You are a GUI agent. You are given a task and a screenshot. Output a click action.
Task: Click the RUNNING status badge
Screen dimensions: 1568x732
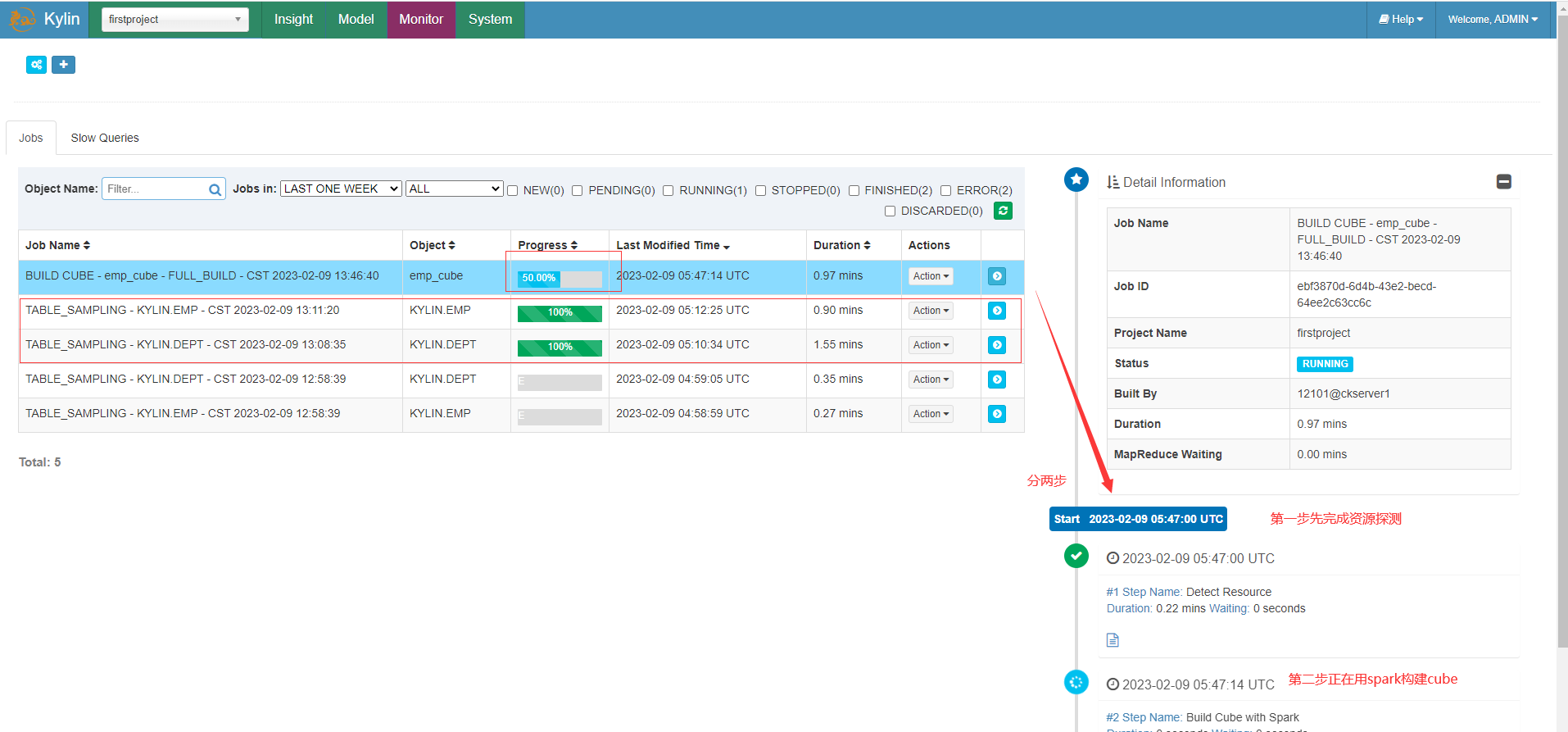point(1325,364)
